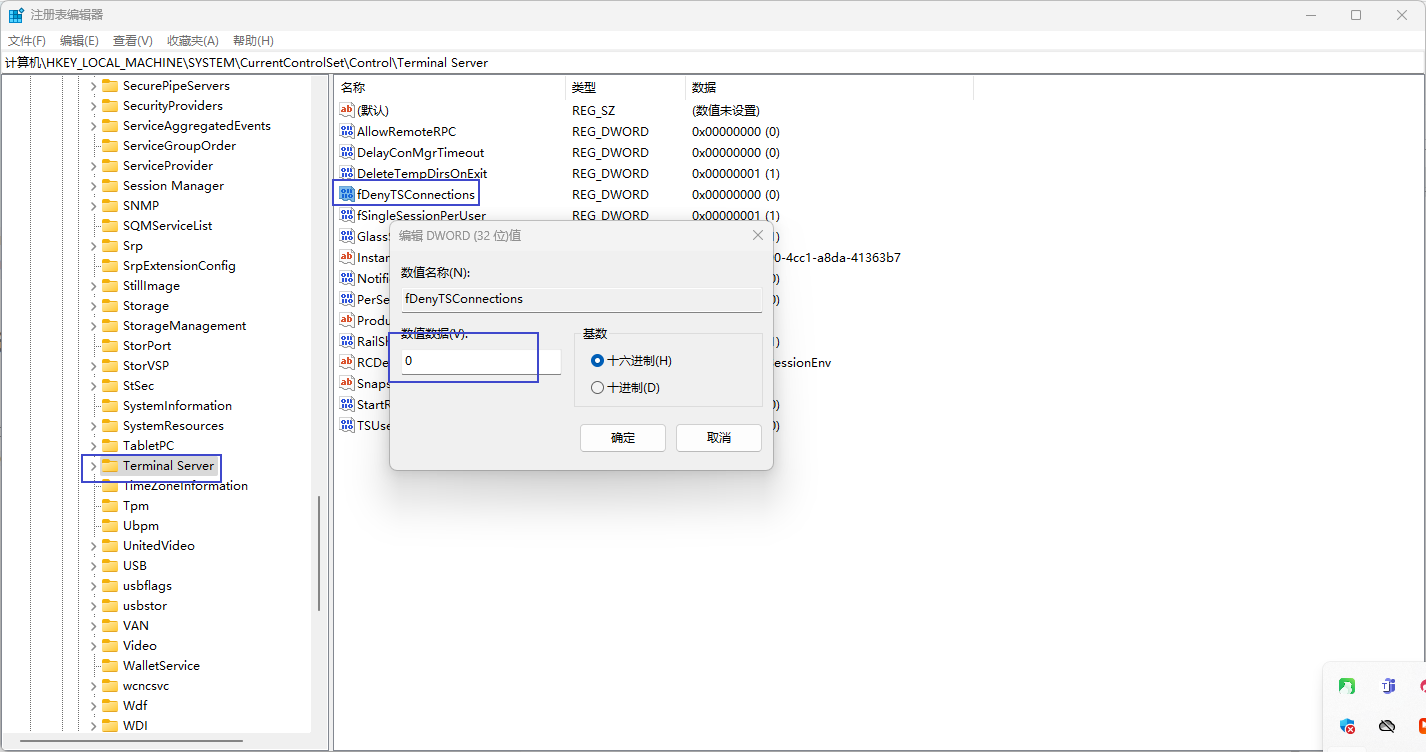Click the folder icon of SecurePipeServers key
This screenshot has height=752, width=1426.
click(110, 85)
